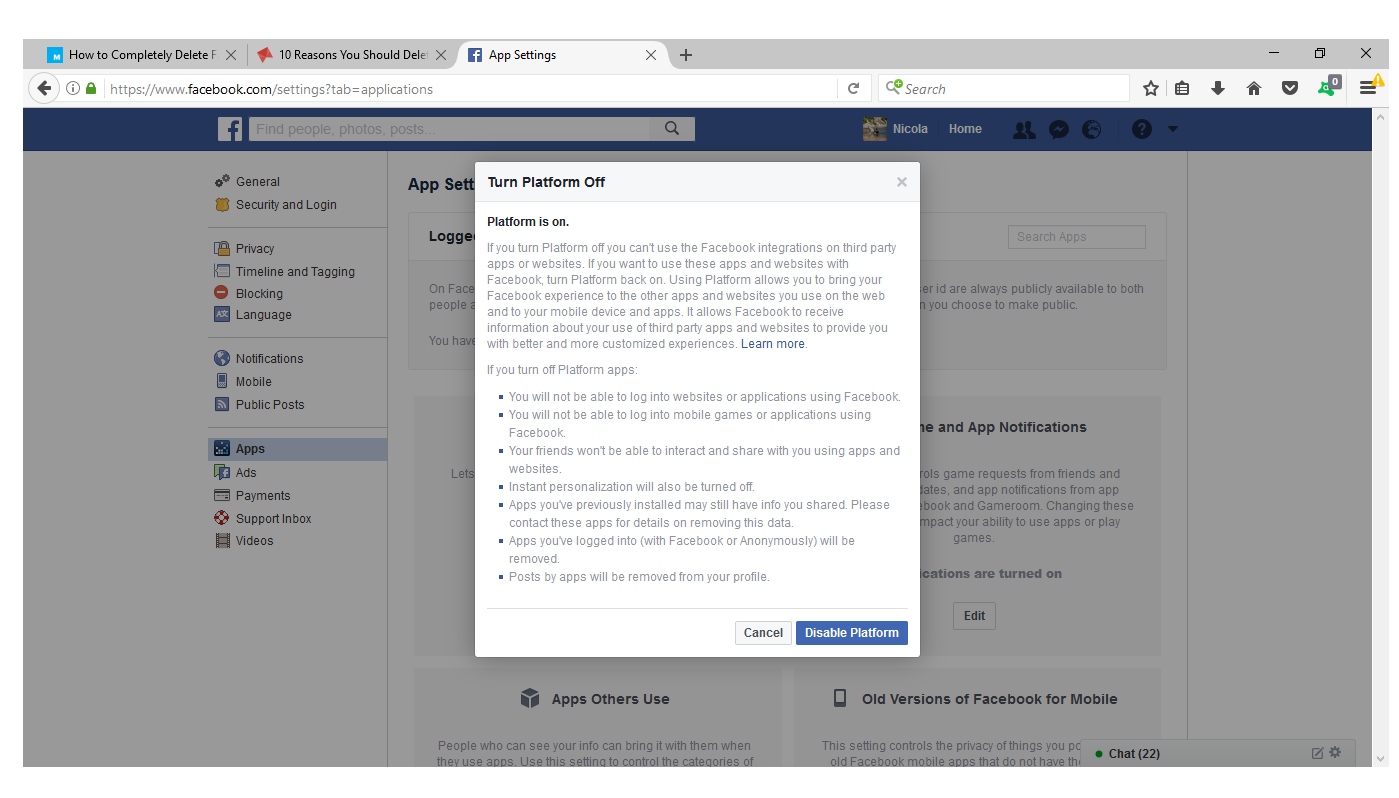1399x798 pixels.
Task: Open the Friend Requests icon
Action: point(1024,130)
